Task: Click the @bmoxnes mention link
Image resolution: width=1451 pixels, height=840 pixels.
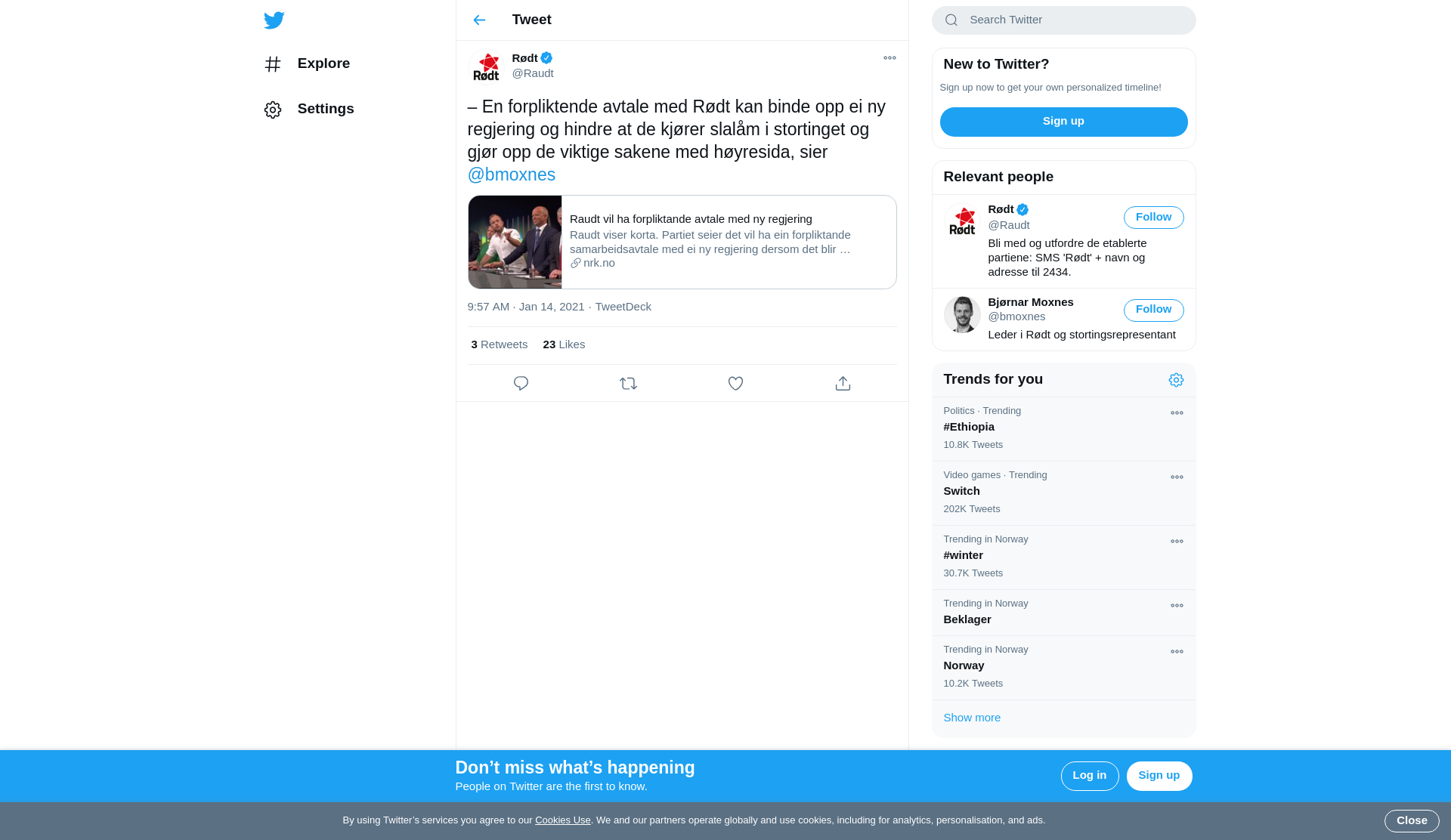Action: pos(511,175)
